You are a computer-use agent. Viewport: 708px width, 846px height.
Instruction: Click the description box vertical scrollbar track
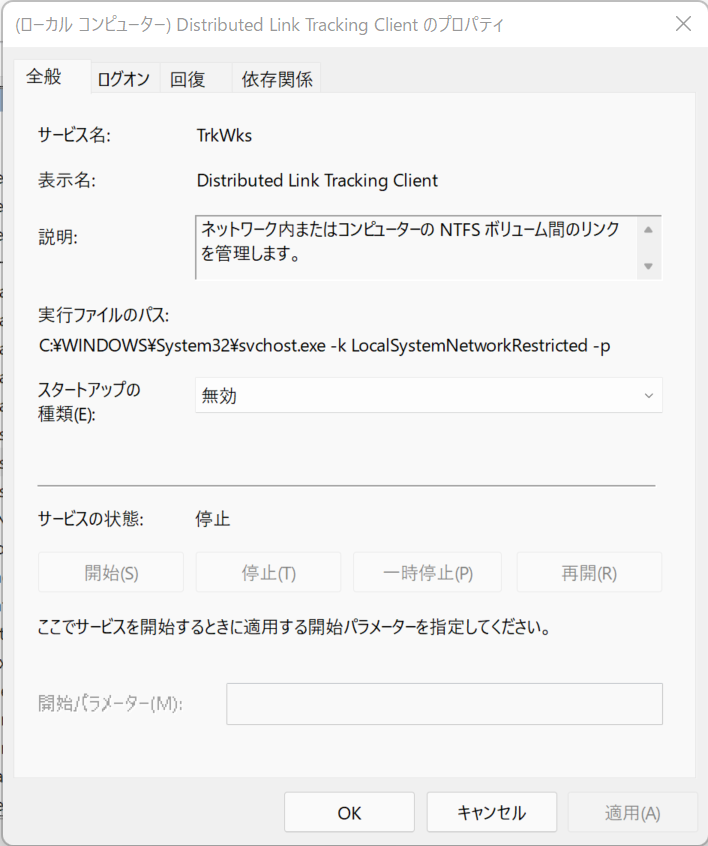[x=649, y=248]
